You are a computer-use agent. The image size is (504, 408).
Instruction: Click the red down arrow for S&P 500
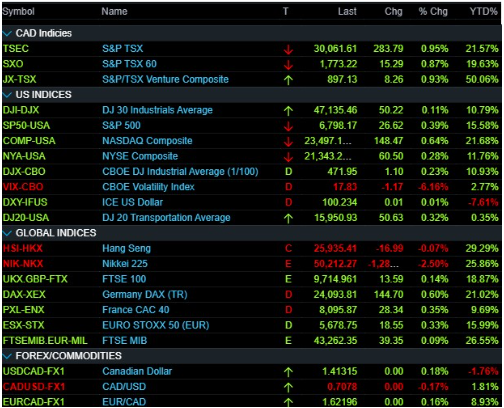[288, 126]
